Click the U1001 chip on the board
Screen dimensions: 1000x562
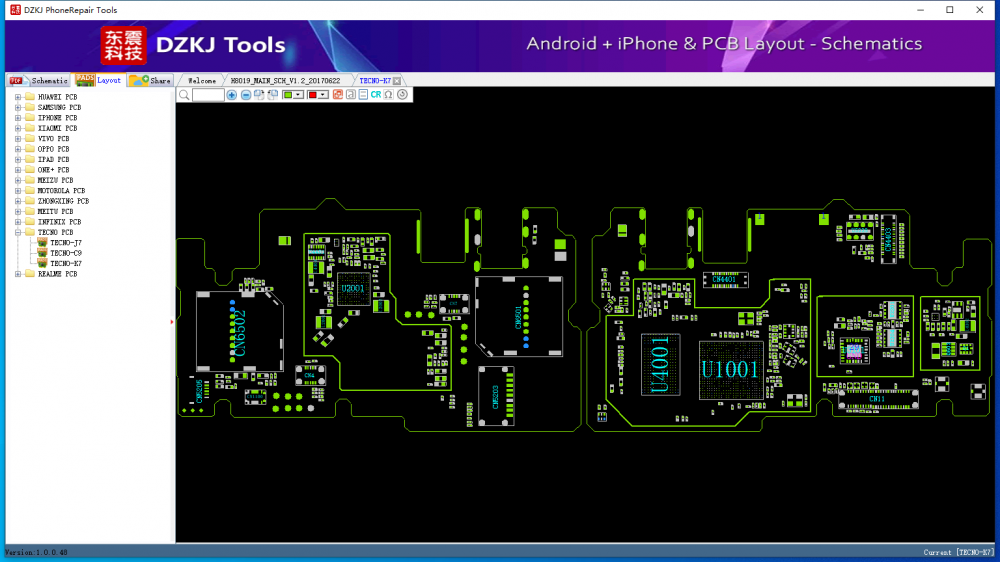(731, 370)
